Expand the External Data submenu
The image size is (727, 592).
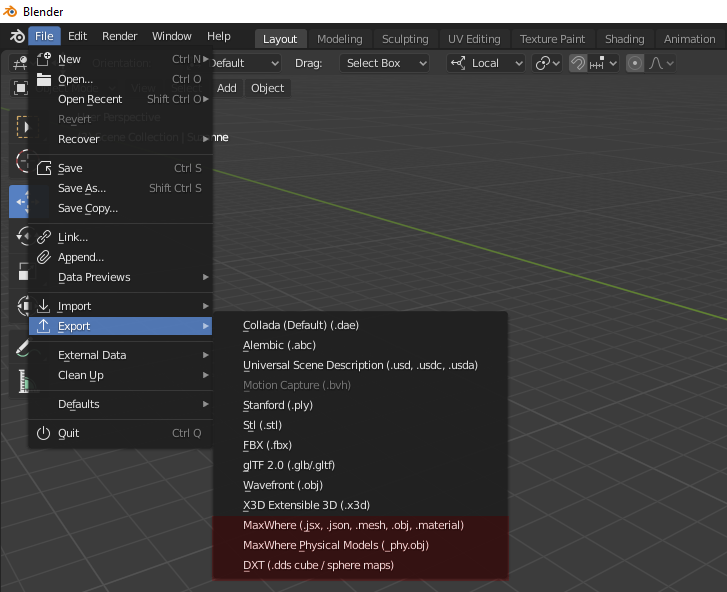click(x=121, y=355)
